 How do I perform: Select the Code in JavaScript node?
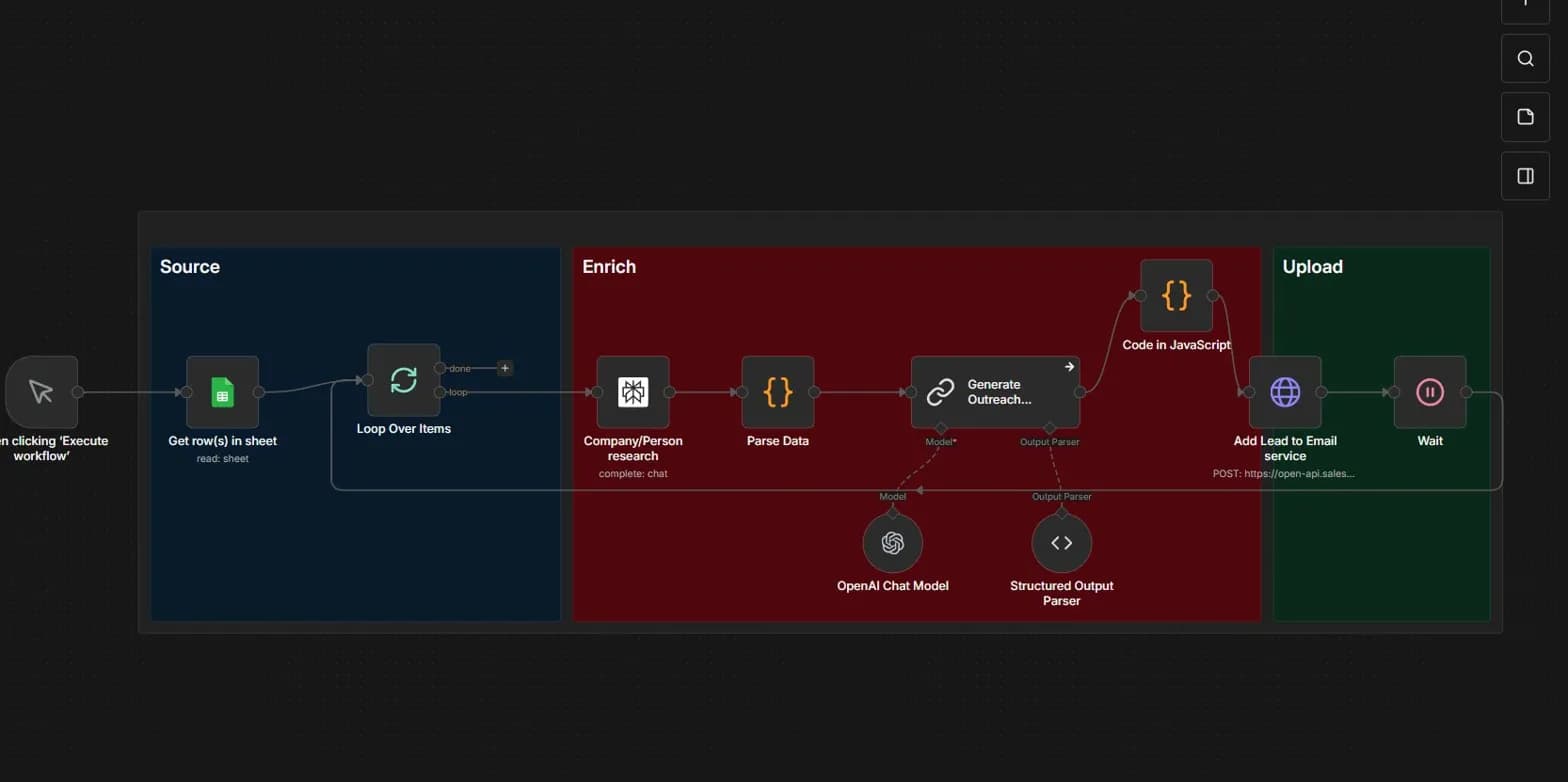point(1176,295)
